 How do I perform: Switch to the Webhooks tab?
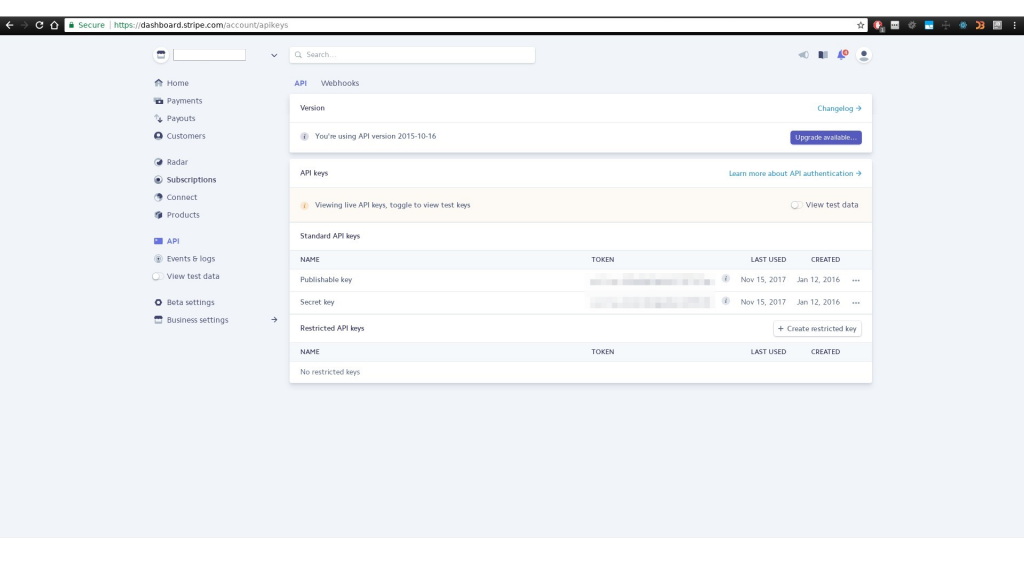[x=340, y=83]
